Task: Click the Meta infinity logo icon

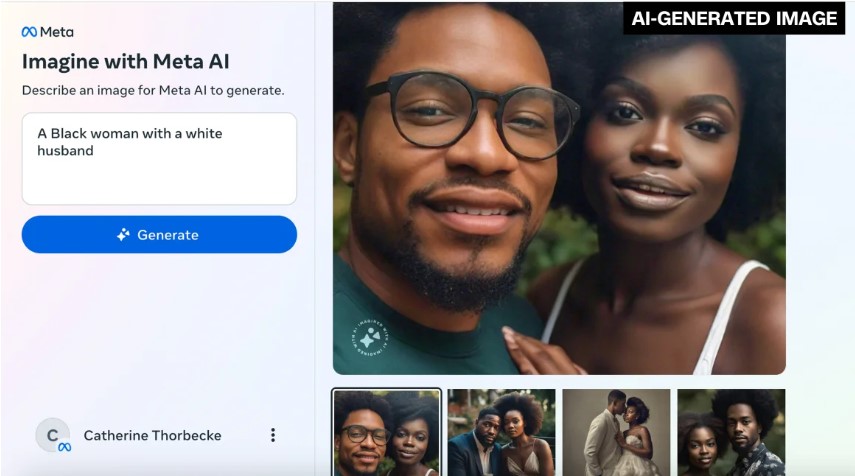Action: click(29, 32)
